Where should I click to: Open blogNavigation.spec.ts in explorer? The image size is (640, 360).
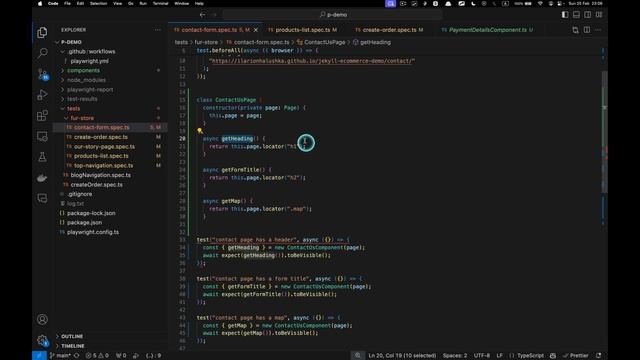pos(100,175)
